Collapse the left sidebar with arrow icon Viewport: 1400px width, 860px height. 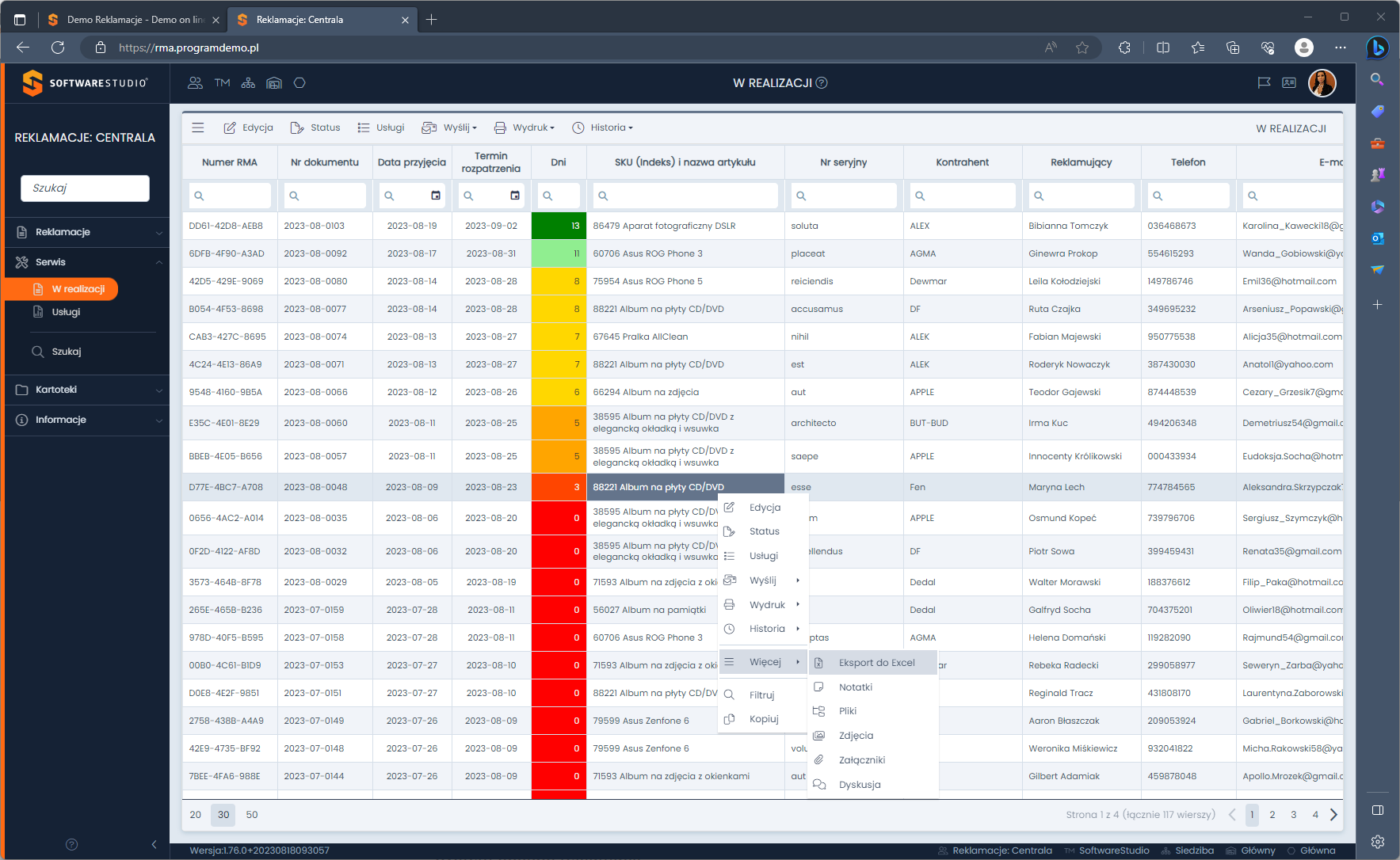click(x=154, y=844)
